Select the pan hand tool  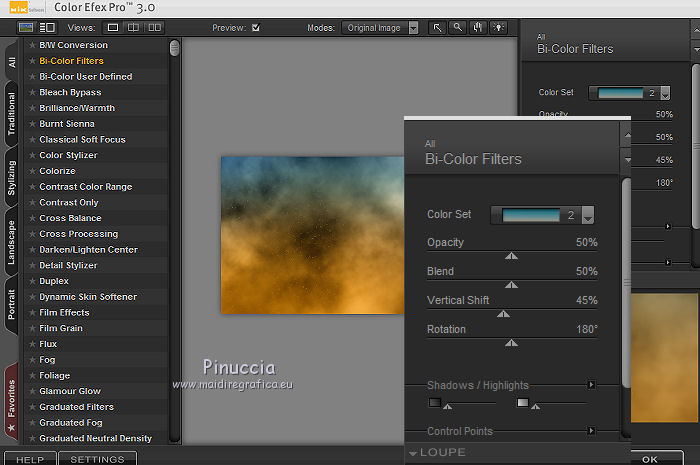(476, 28)
